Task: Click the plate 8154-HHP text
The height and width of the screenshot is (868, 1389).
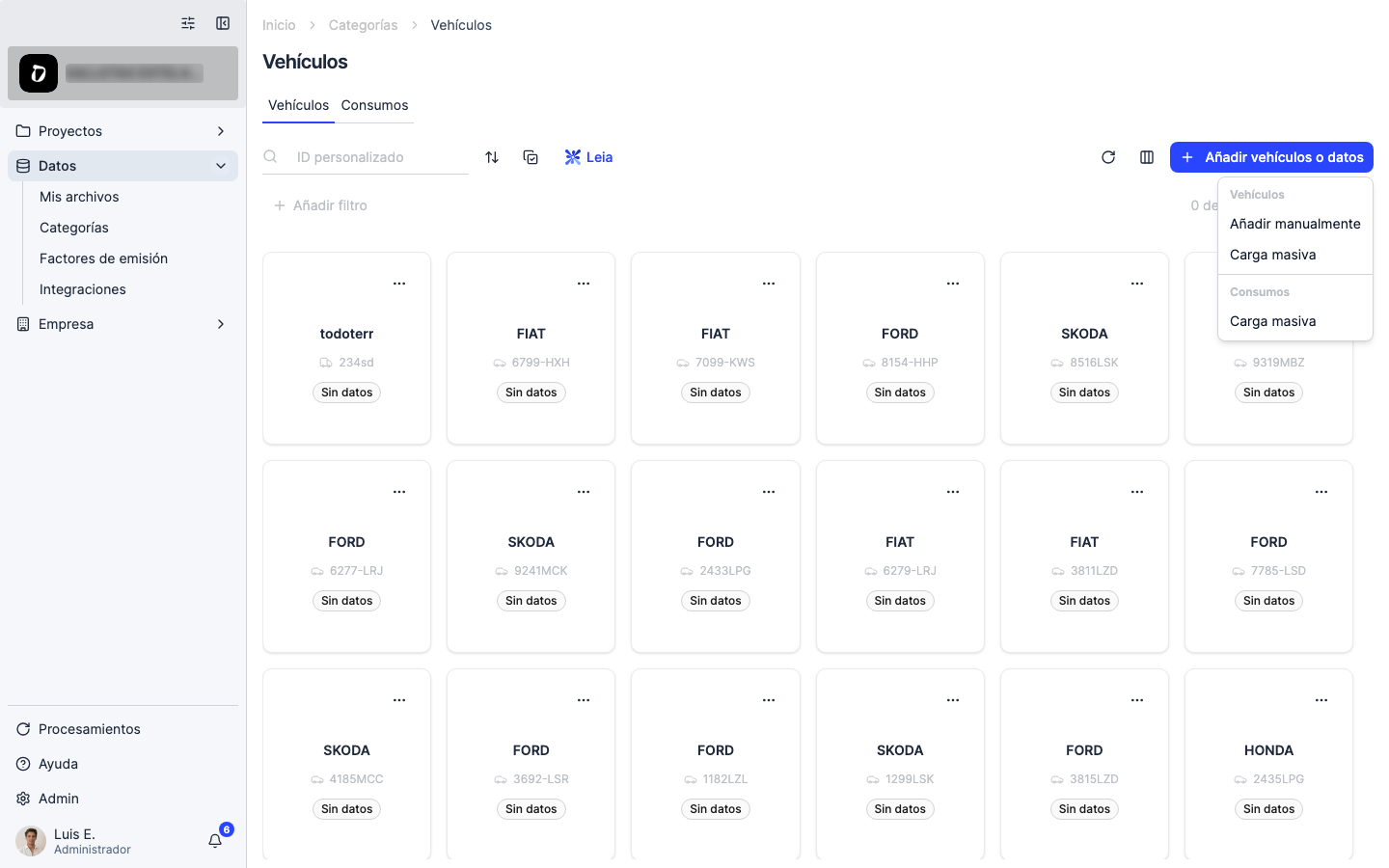Action: [x=910, y=363]
